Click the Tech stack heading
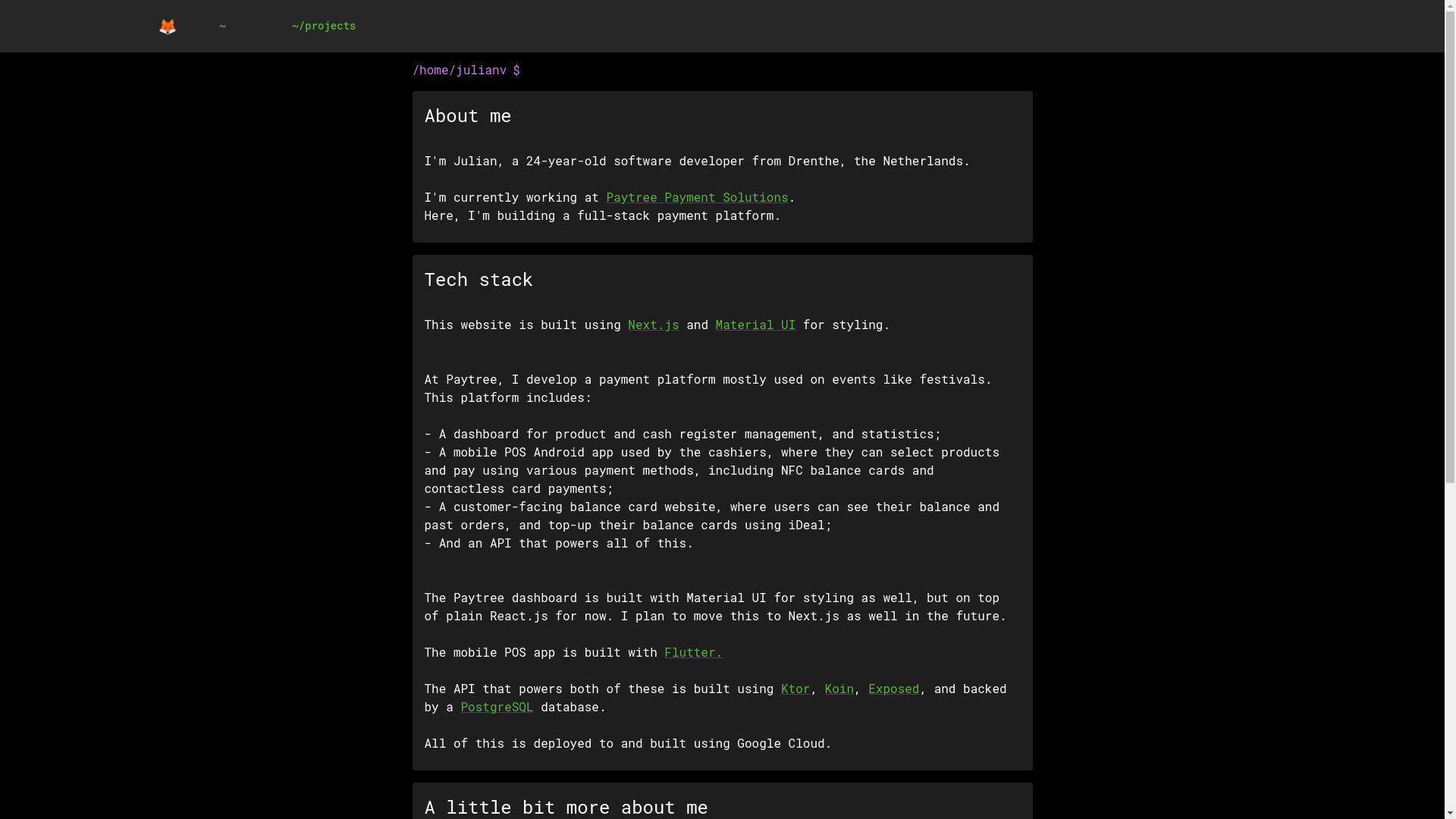Image resolution: width=1456 pixels, height=819 pixels. [479, 280]
